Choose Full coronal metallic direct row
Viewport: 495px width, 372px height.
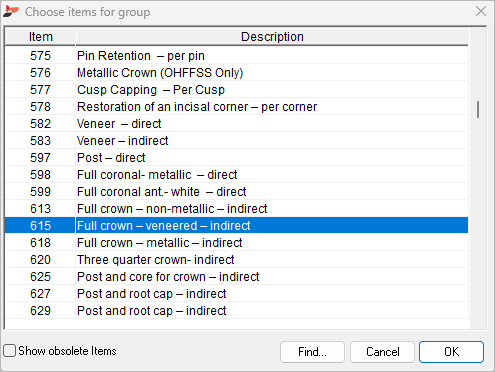coord(237,175)
